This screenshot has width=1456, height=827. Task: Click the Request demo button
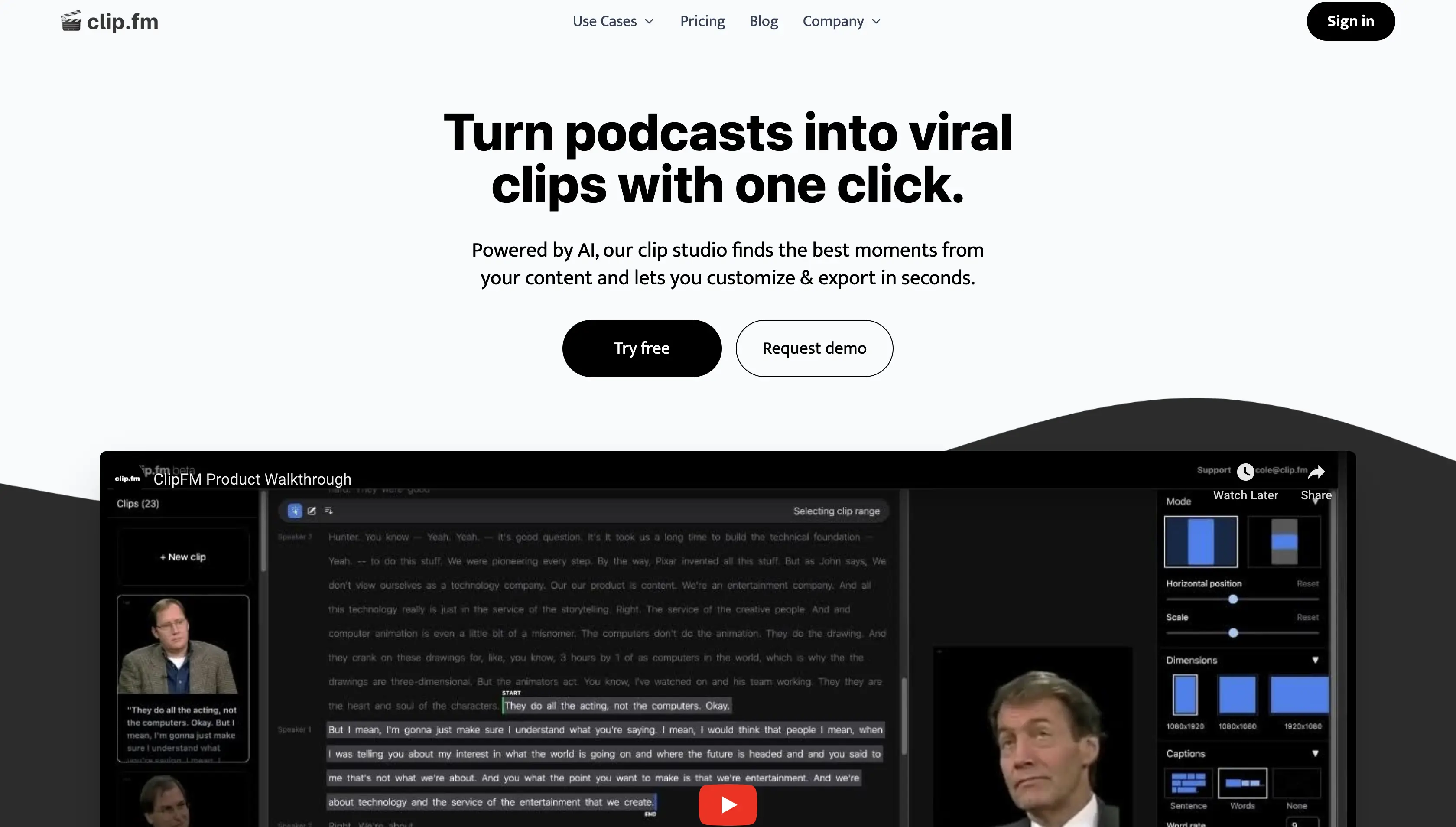tap(814, 348)
